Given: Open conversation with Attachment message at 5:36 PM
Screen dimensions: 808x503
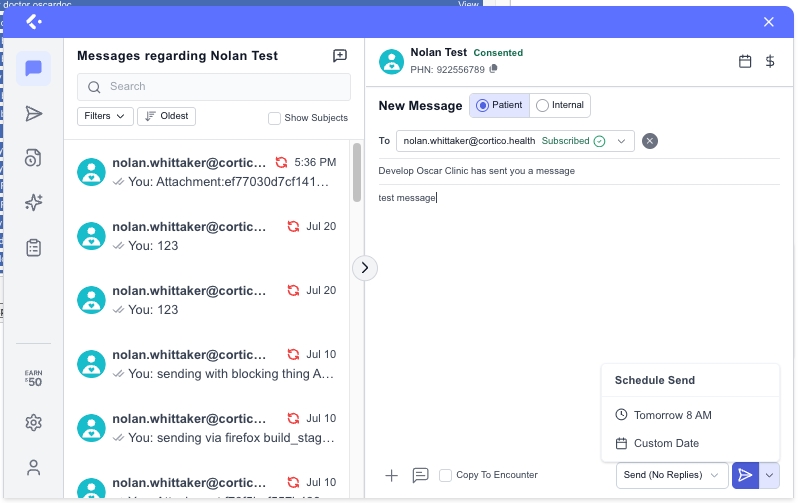Looking at the screenshot, I should [207, 172].
